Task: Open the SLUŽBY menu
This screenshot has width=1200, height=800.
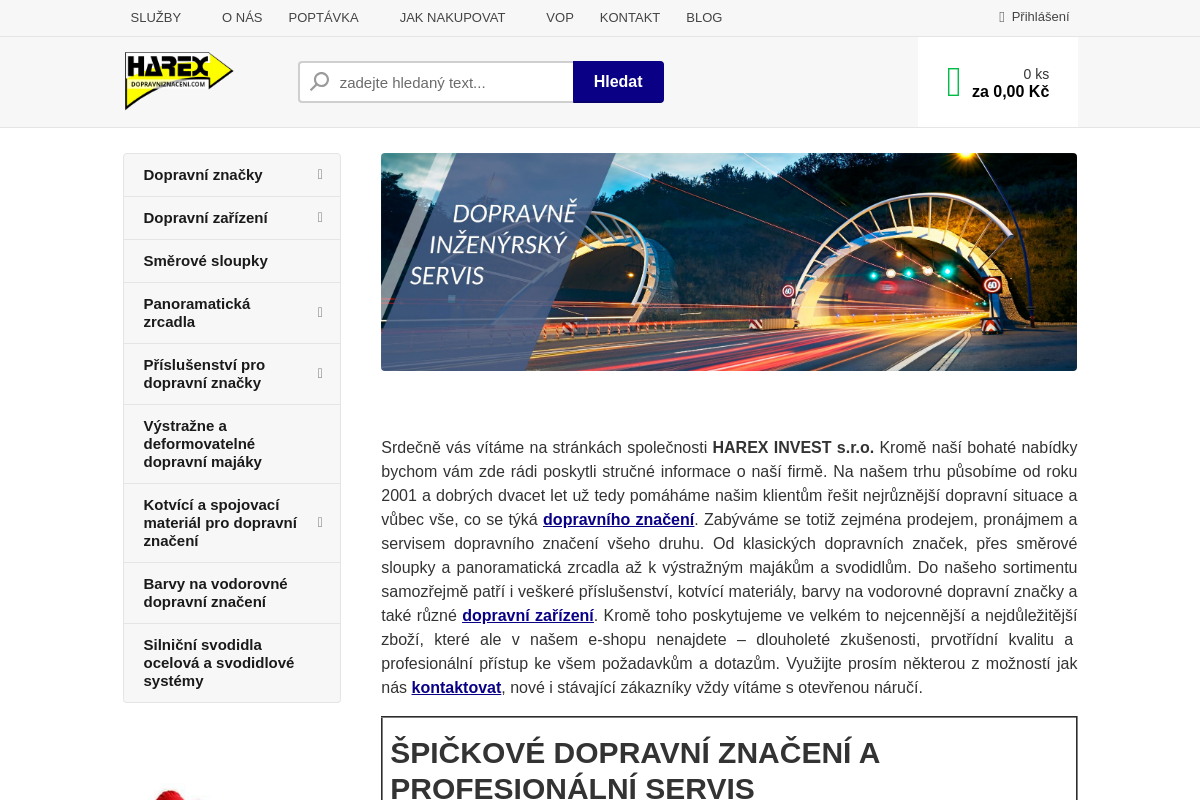Action: [x=155, y=17]
